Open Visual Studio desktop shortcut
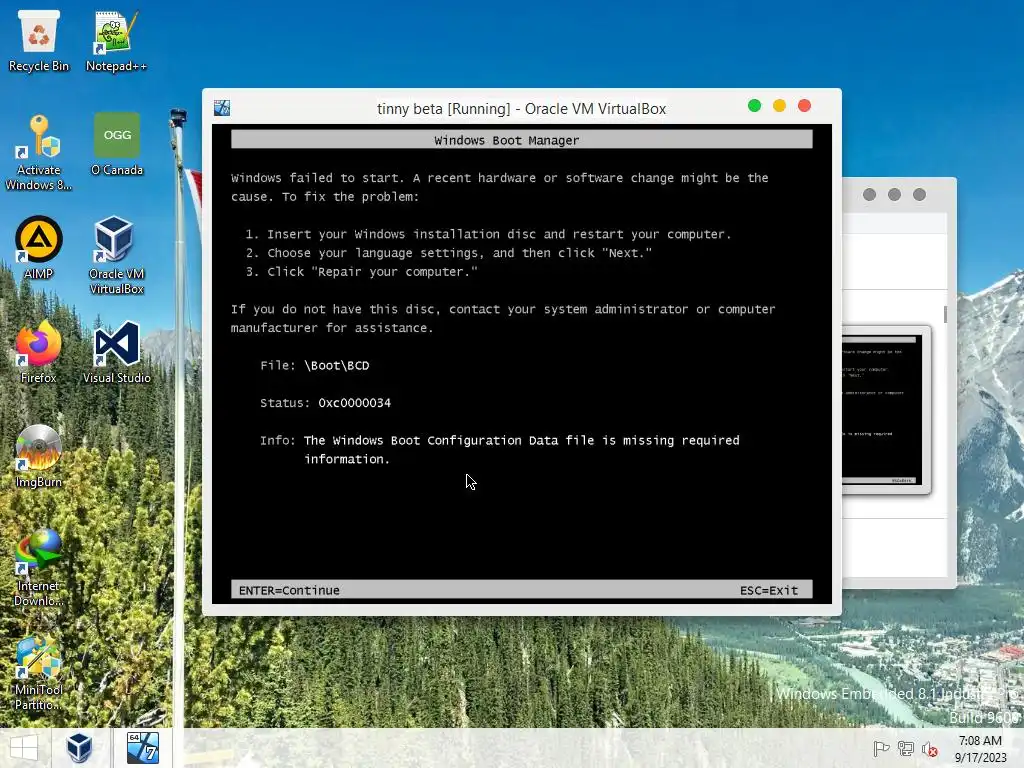 click(117, 352)
